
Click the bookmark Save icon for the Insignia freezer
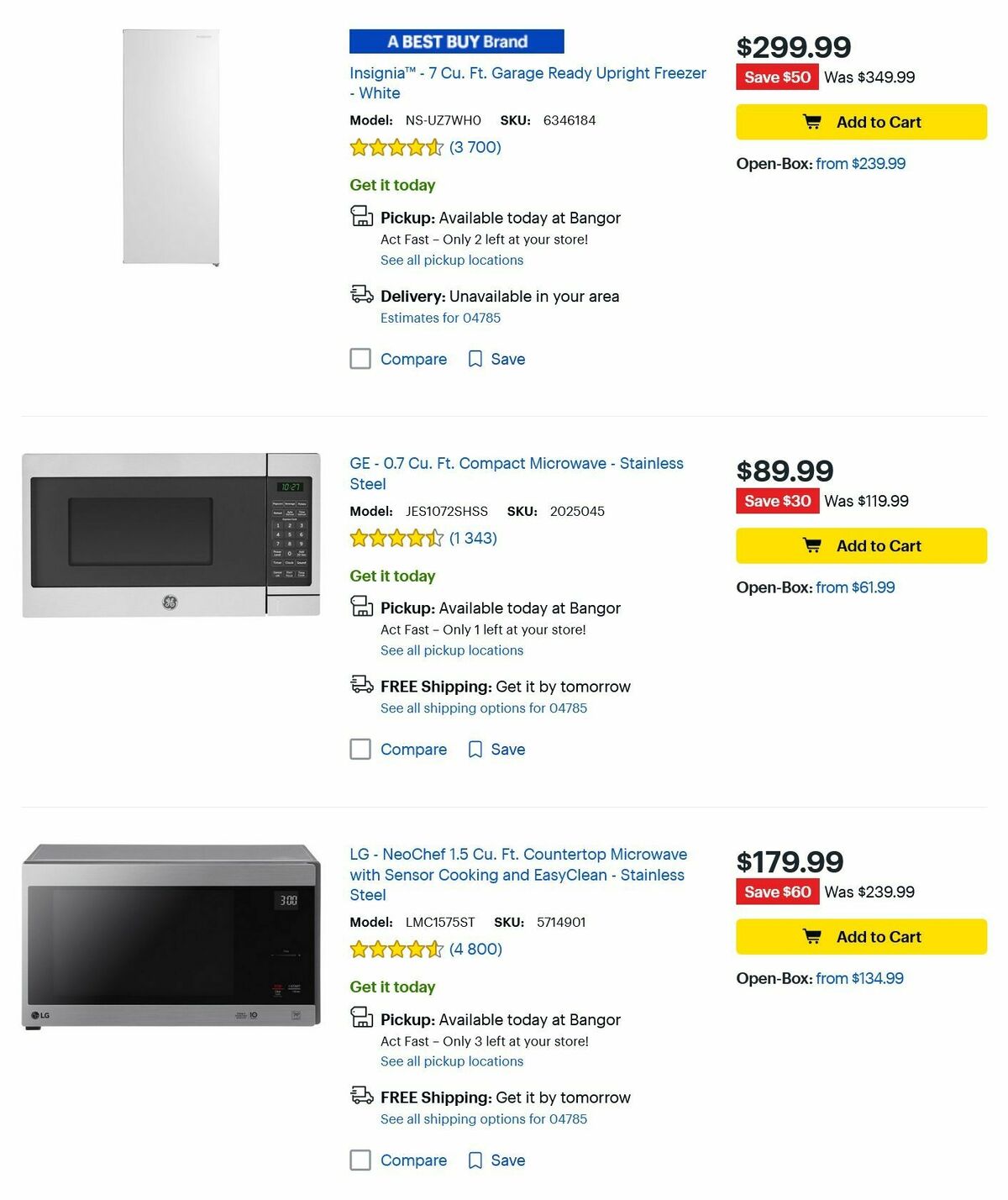click(x=475, y=359)
